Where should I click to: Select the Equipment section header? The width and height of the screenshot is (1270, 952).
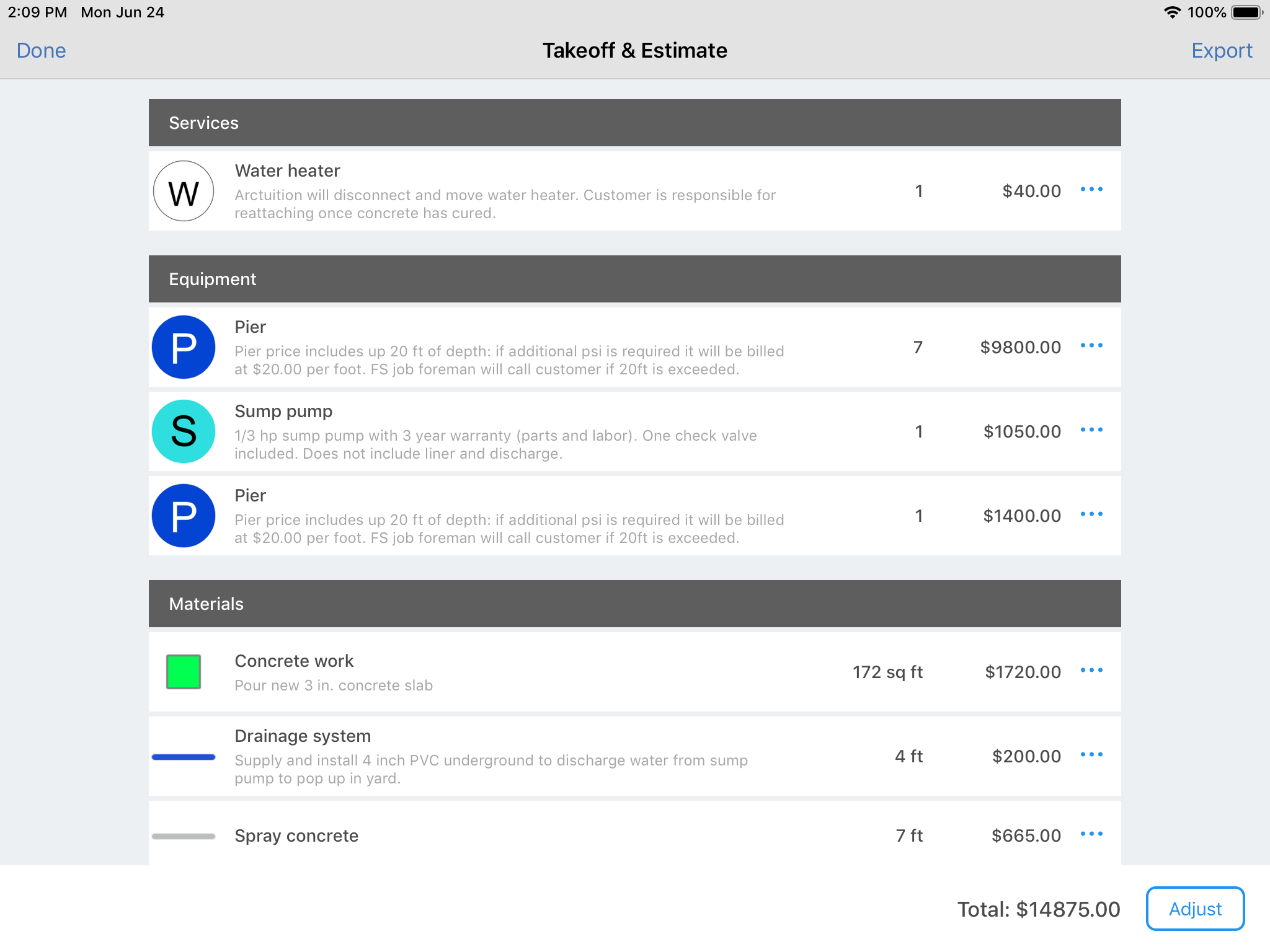(x=634, y=279)
